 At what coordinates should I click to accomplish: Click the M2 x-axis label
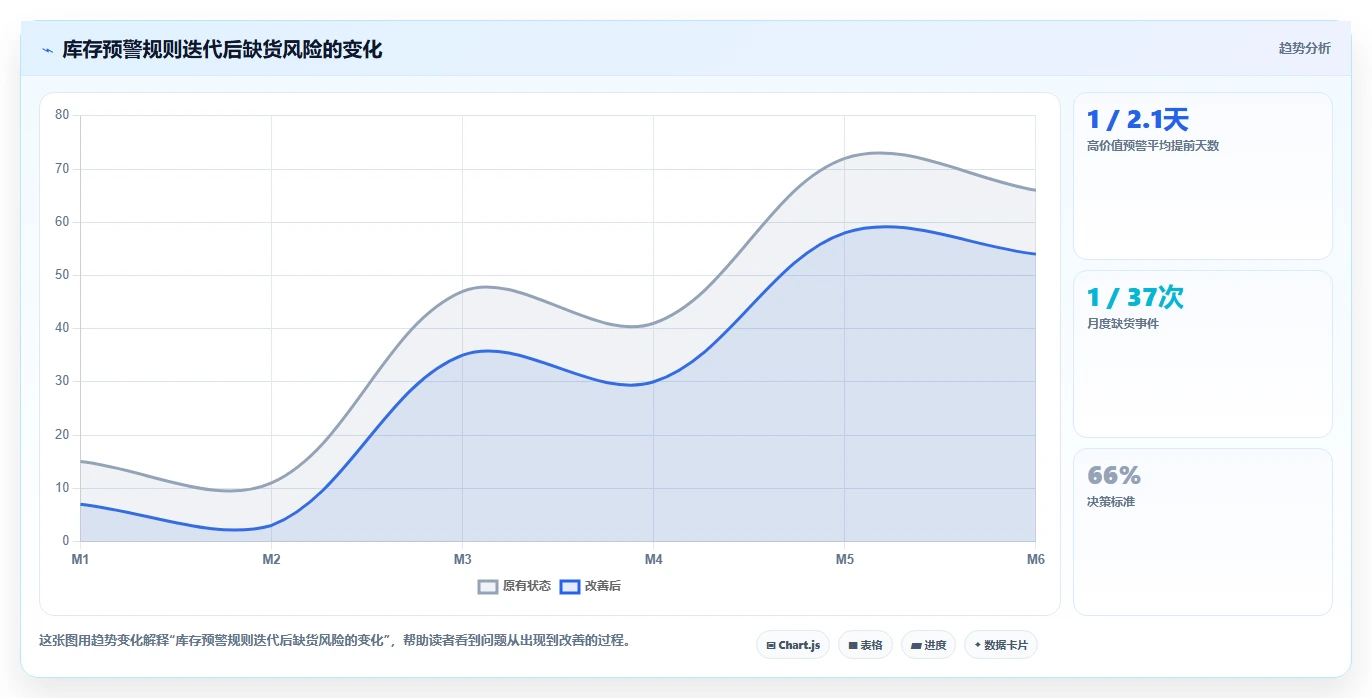tap(271, 559)
